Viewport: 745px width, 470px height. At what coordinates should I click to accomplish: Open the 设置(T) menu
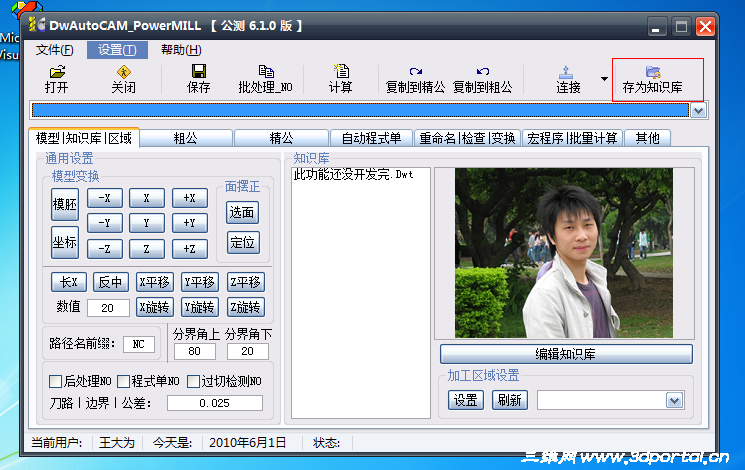pos(117,50)
